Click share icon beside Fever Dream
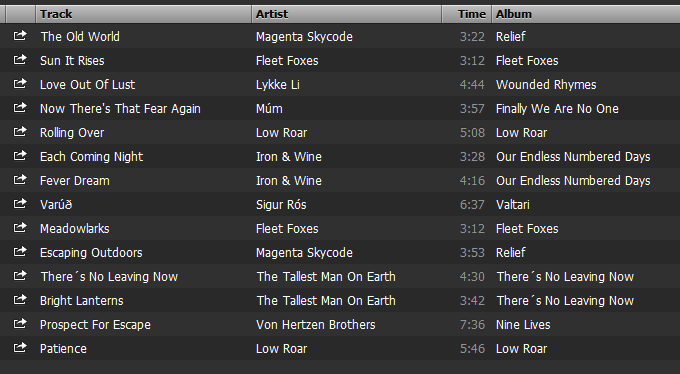 point(20,180)
